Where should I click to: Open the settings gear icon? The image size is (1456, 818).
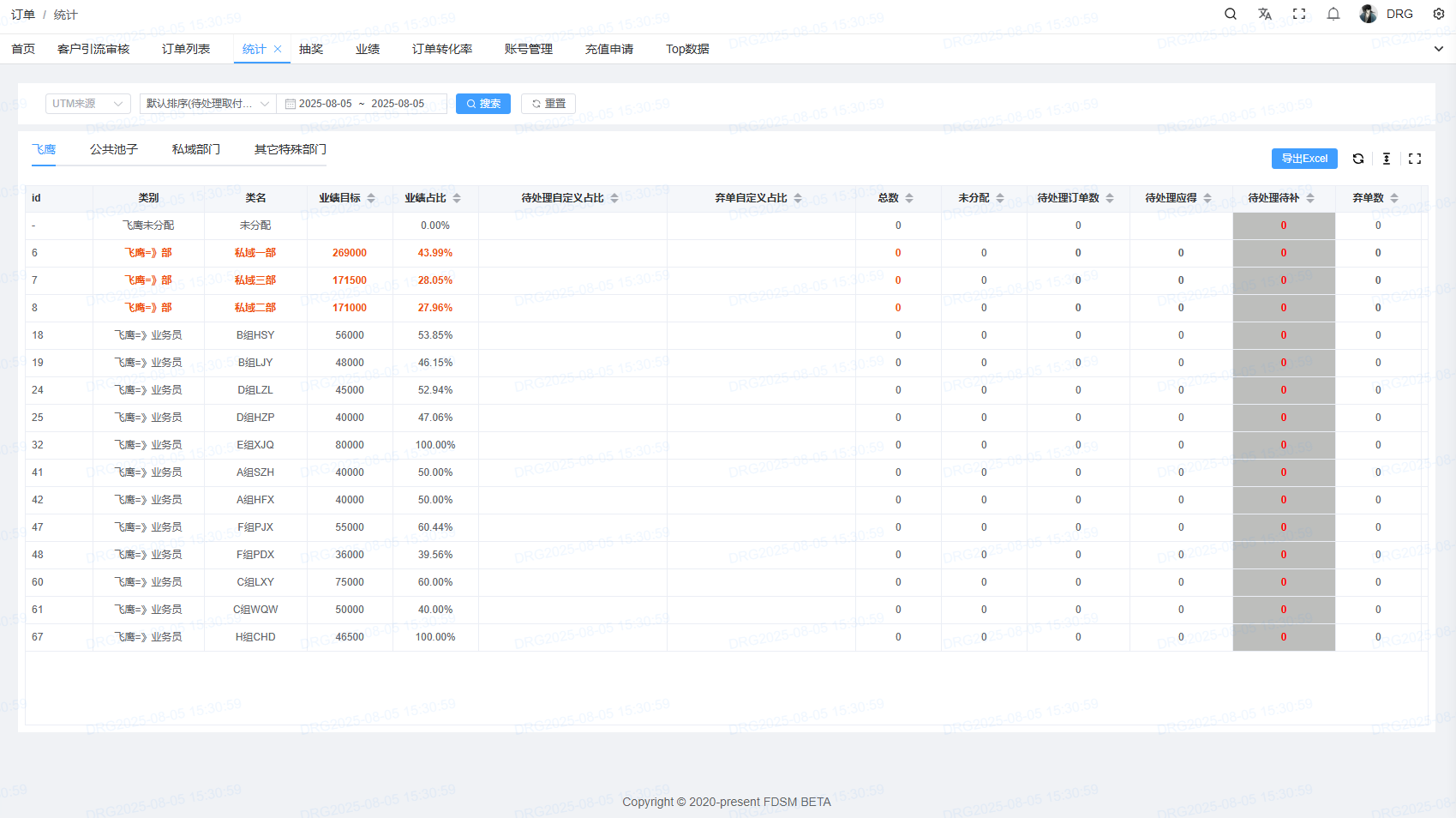[x=1439, y=14]
